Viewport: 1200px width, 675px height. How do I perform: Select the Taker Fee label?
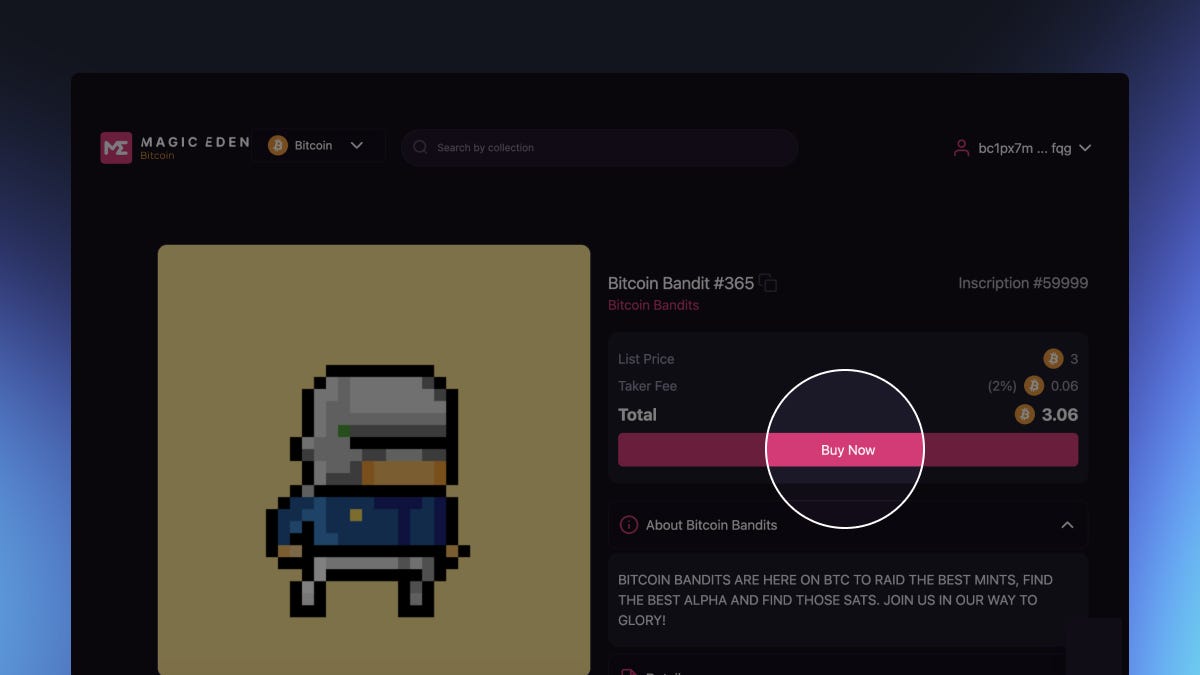coord(647,386)
